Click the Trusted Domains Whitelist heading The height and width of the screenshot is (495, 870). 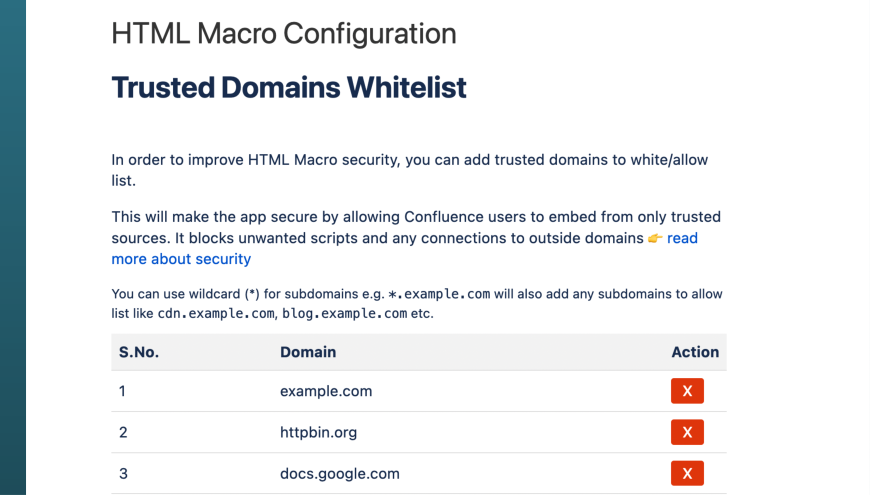pyautogui.click(x=289, y=88)
